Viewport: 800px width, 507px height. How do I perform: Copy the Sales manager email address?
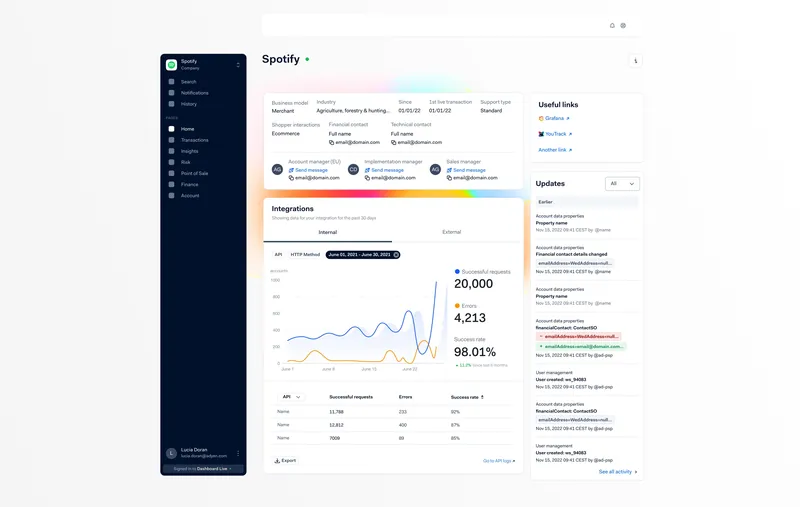pos(449,178)
